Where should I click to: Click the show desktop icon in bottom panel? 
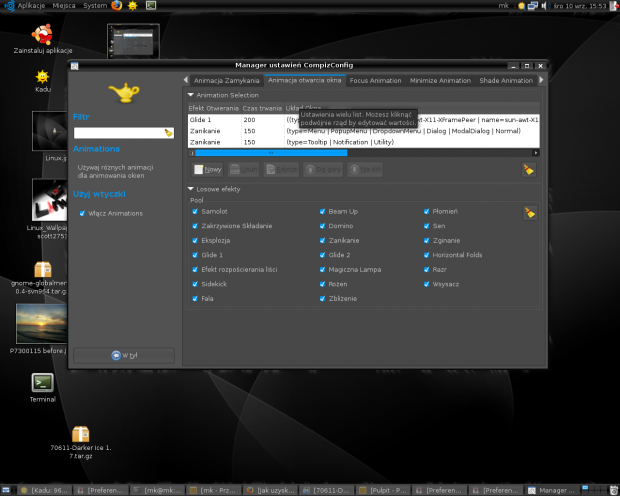(6, 490)
